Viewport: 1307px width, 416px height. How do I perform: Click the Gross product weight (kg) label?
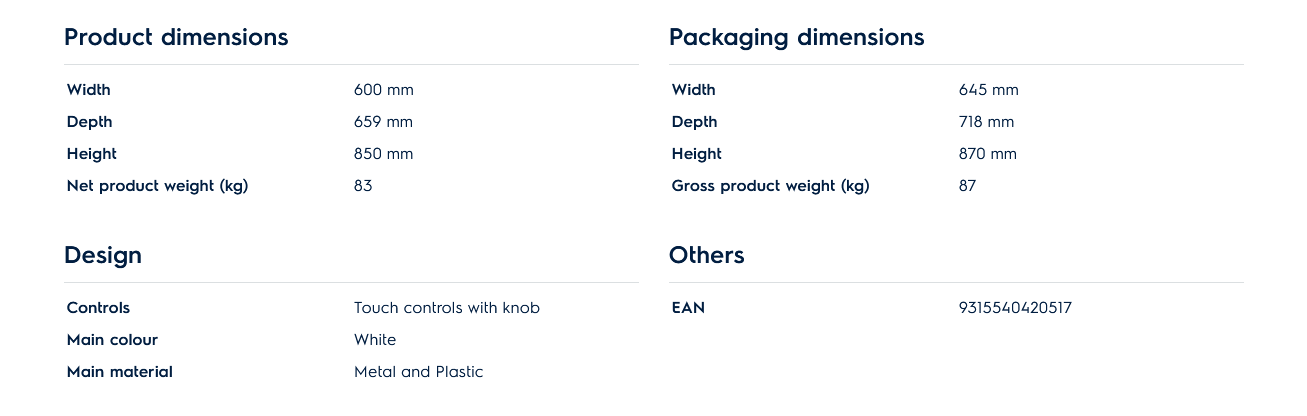coord(770,186)
